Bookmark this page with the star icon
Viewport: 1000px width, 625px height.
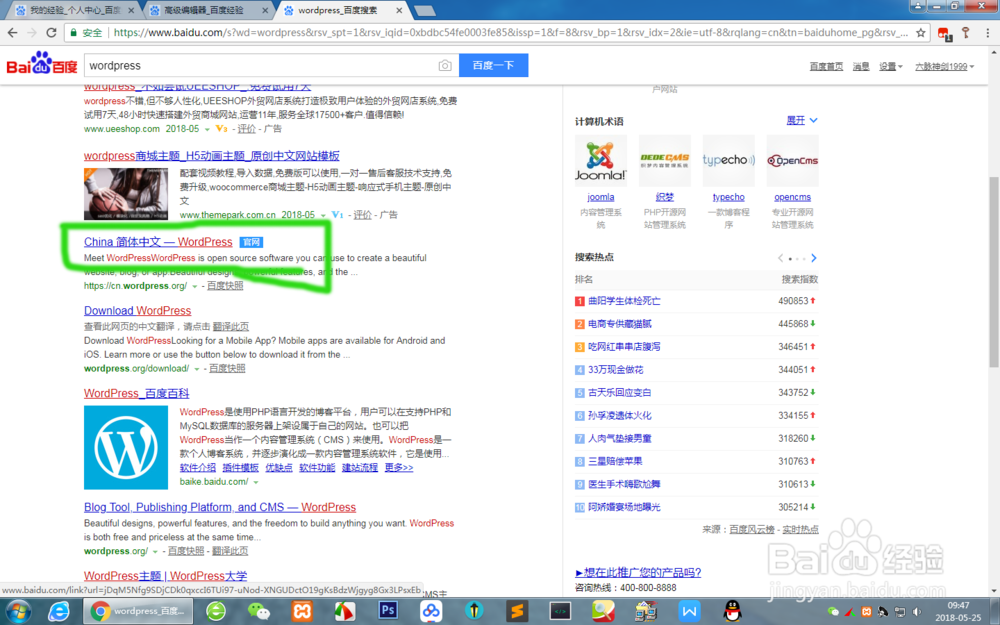tap(920, 33)
